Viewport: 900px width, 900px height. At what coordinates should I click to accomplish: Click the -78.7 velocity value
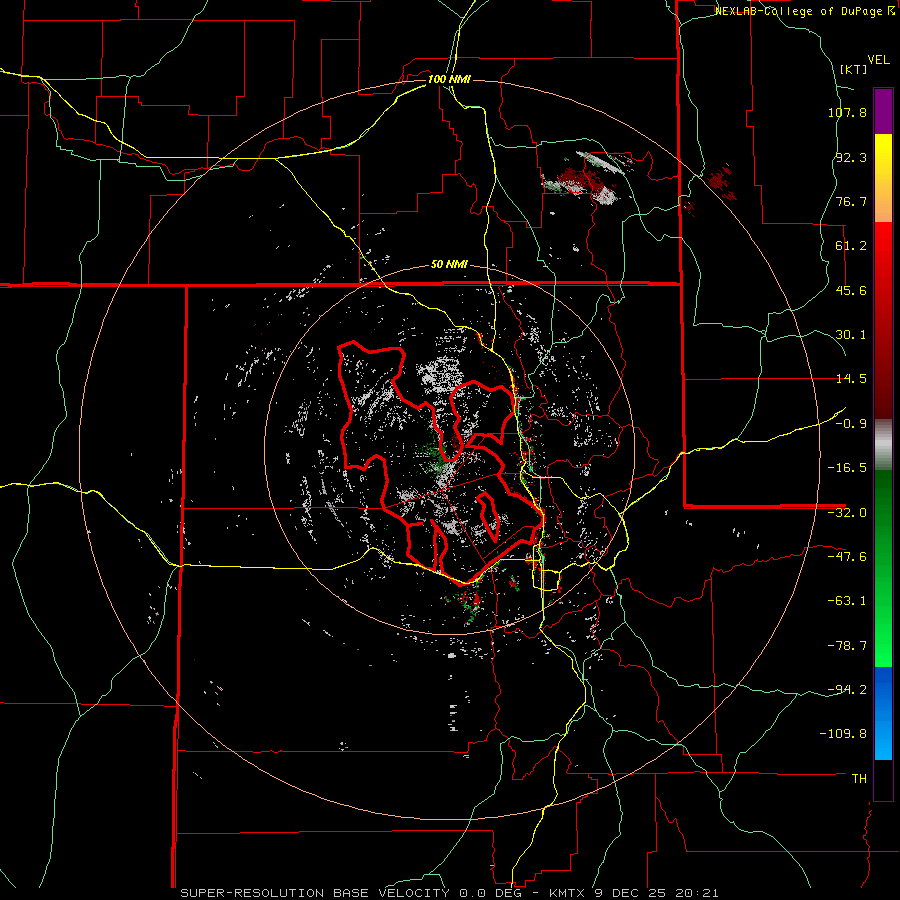tap(847, 646)
